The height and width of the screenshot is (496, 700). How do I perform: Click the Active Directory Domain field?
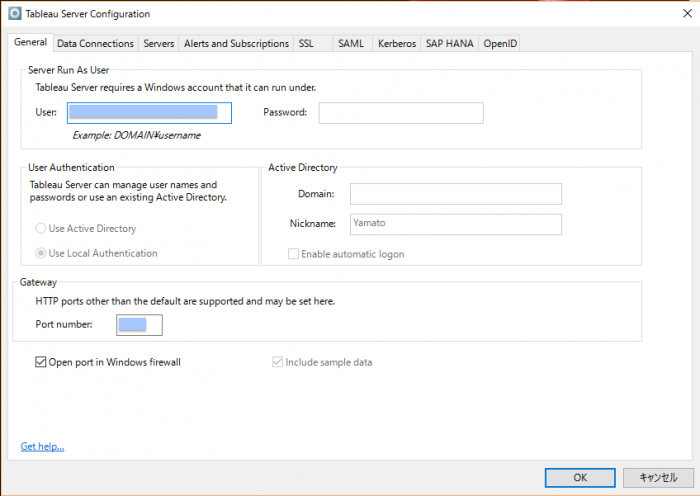click(455, 194)
